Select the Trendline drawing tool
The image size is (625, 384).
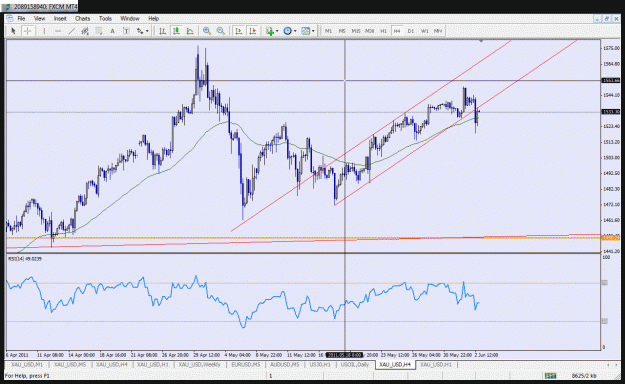pyautogui.click(x=71, y=31)
